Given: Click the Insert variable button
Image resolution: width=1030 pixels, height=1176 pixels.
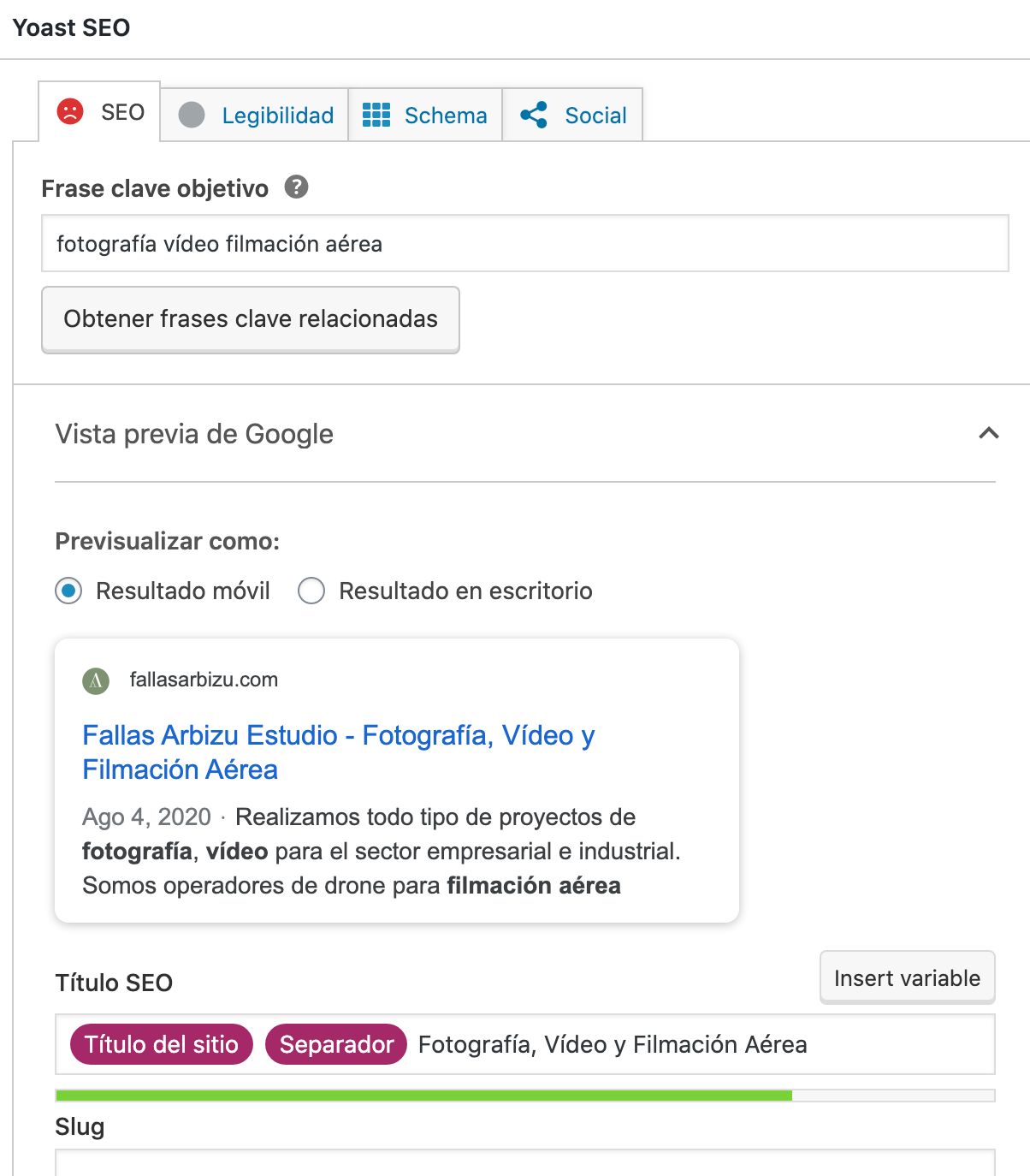Looking at the screenshot, I should tap(907, 977).
